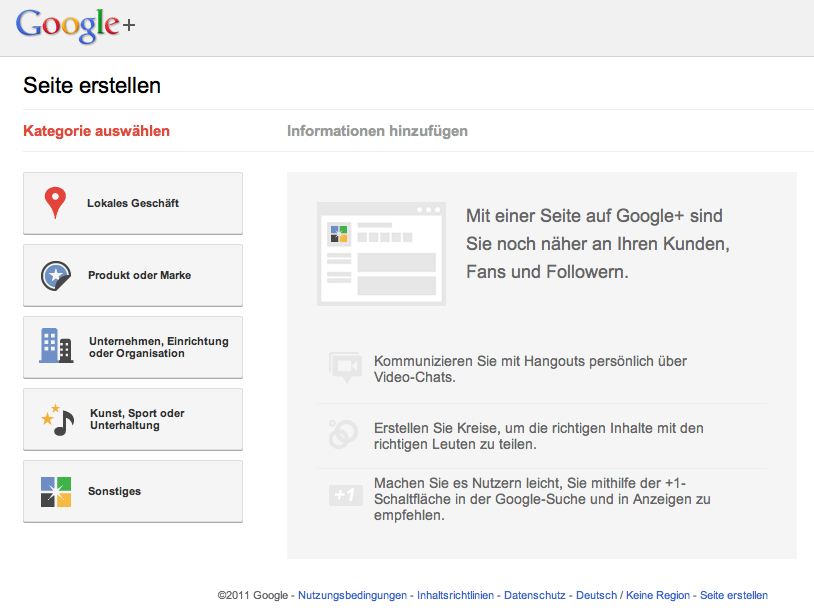
Task: Open the Inhaltsrichtlinien link
Action: tap(455, 595)
